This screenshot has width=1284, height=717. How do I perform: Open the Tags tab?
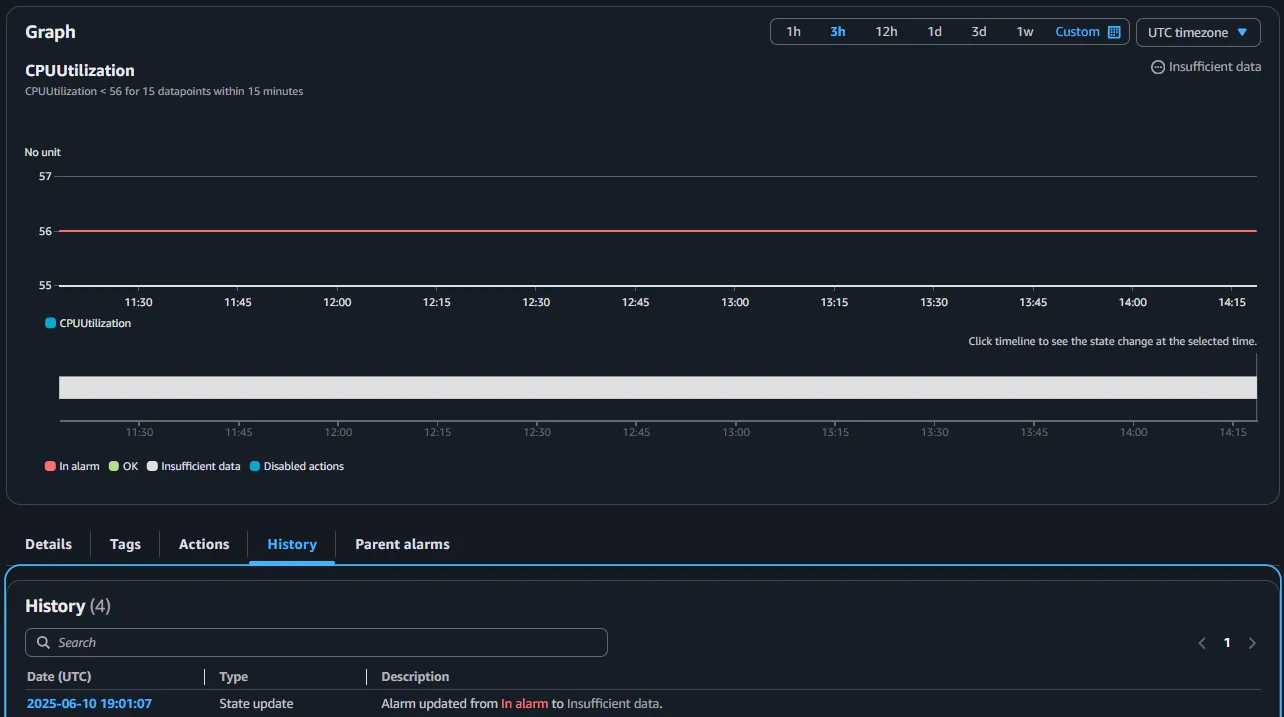125,544
